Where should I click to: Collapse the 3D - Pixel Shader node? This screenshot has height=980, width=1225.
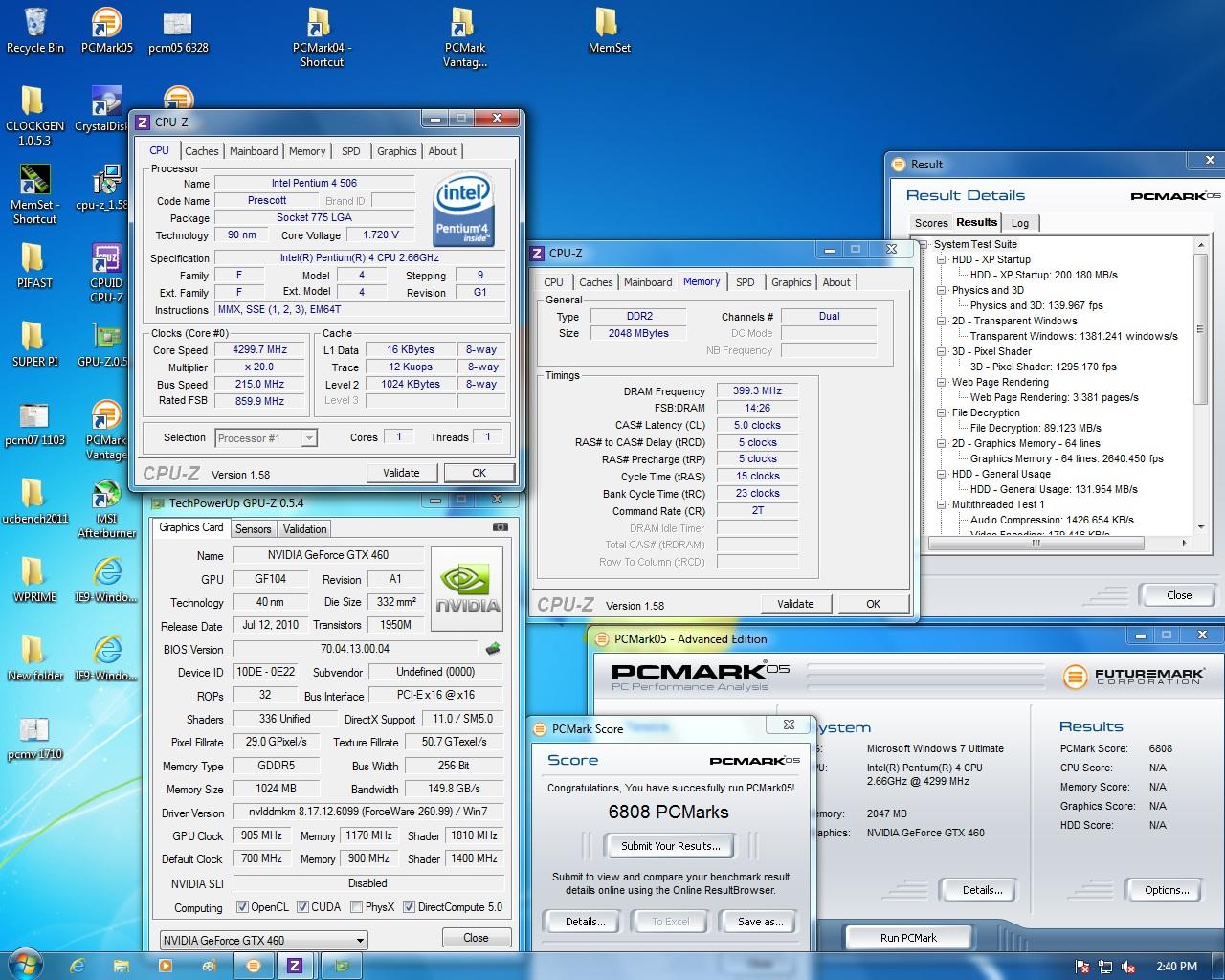coord(942,351)
